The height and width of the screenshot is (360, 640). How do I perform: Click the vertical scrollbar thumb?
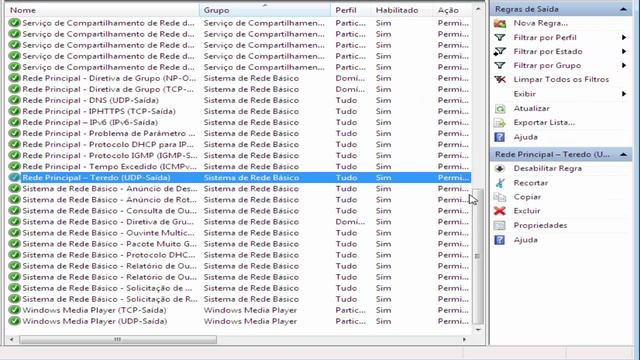click(477, 256)
